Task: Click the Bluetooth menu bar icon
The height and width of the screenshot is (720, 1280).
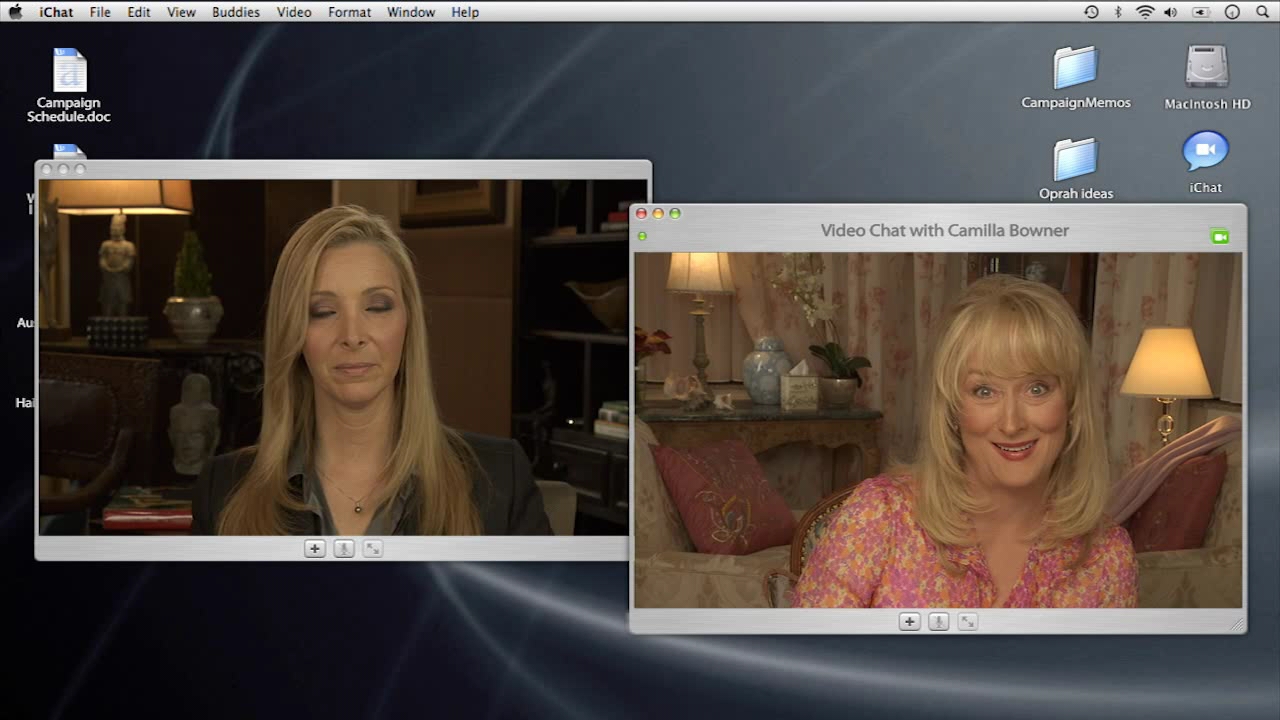Action: pyautogui.click(x=1119, y=12)
